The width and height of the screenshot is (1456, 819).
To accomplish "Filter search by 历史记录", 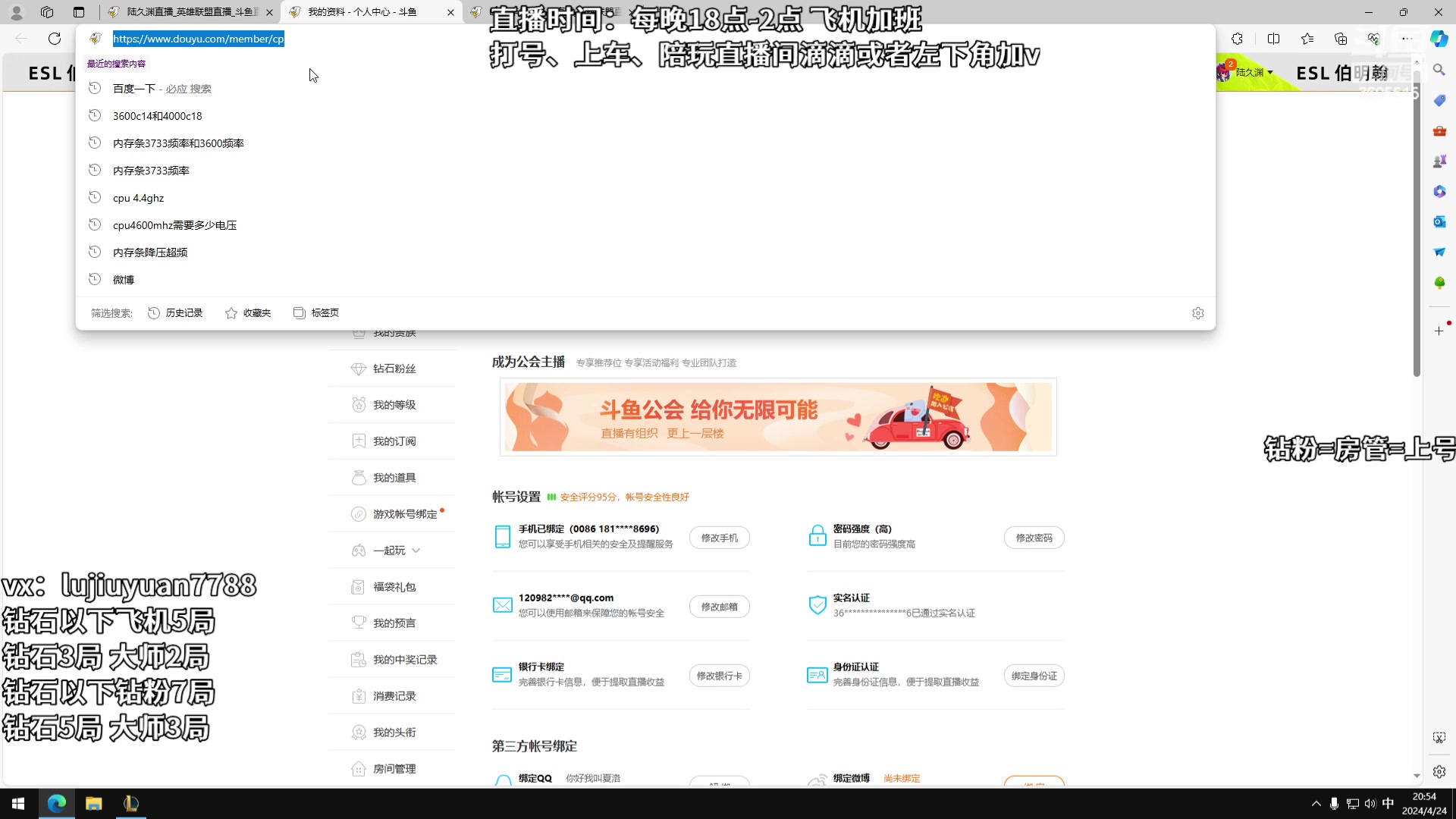I will (175, 313).
